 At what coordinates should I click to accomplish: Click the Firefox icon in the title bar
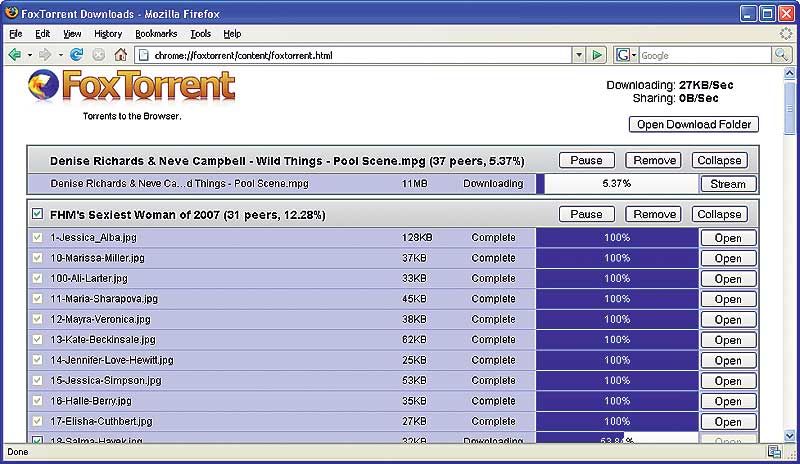[11, 12]
